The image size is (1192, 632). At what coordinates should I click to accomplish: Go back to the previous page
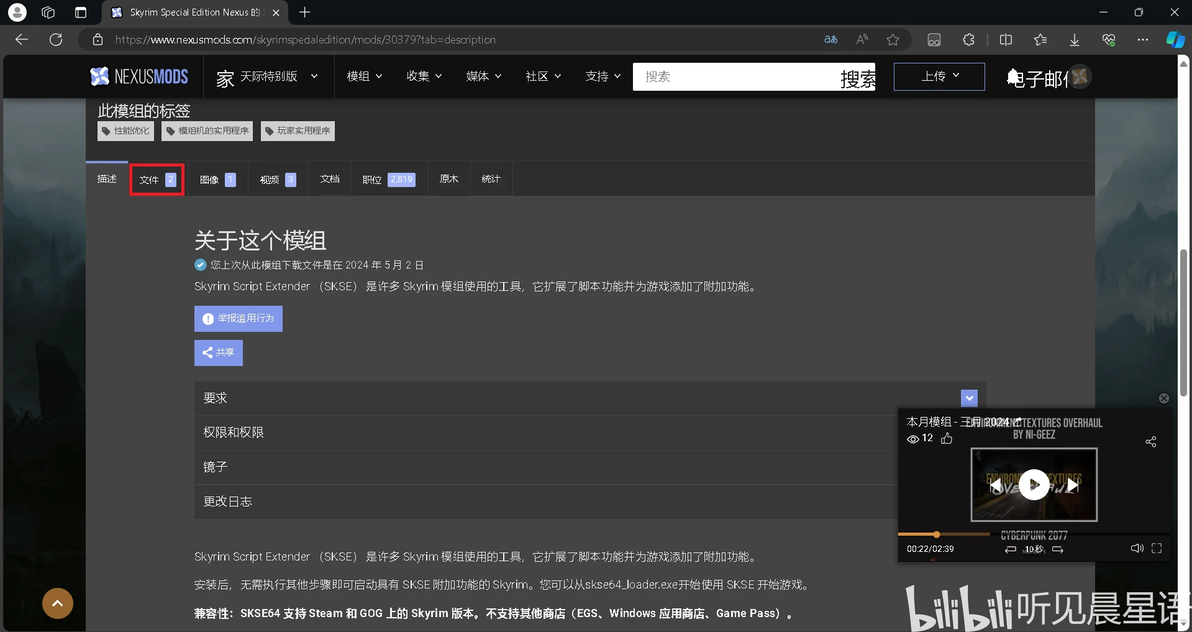21,40
